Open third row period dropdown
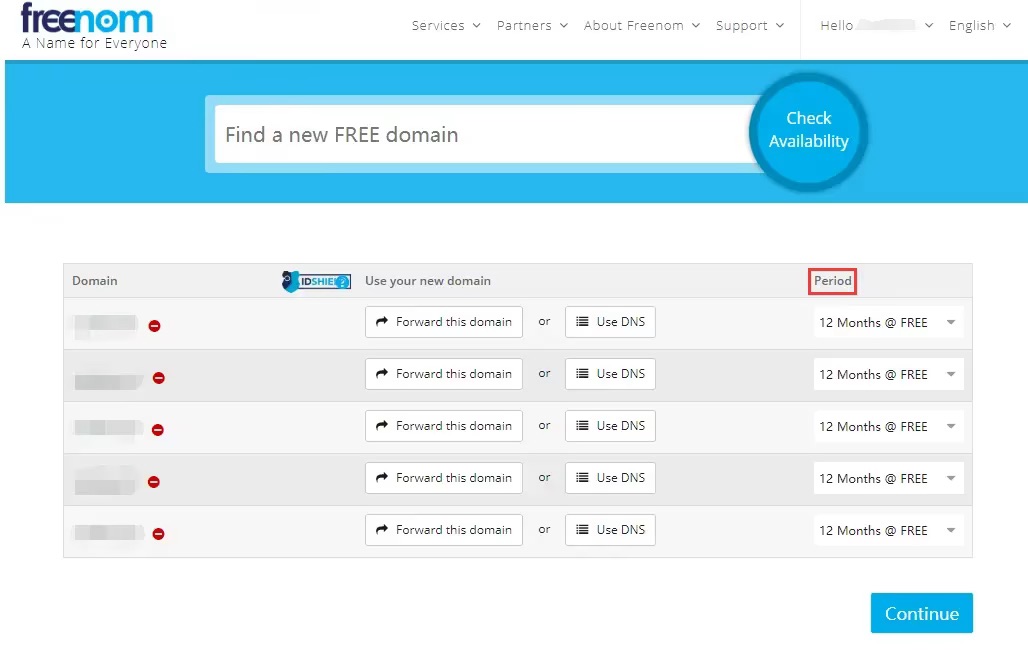Screen dimensions: 1028x651 [x=887, y=427]
